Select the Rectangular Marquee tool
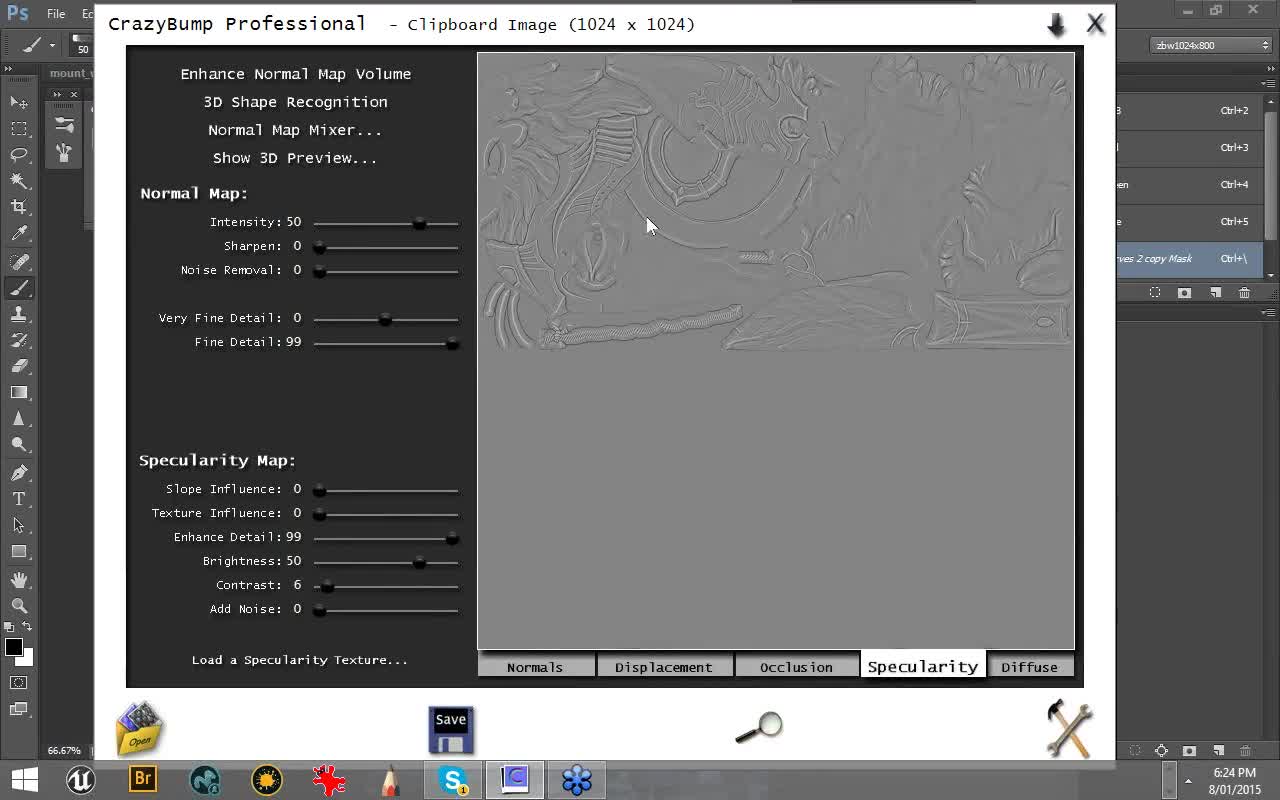 (19, 128)
